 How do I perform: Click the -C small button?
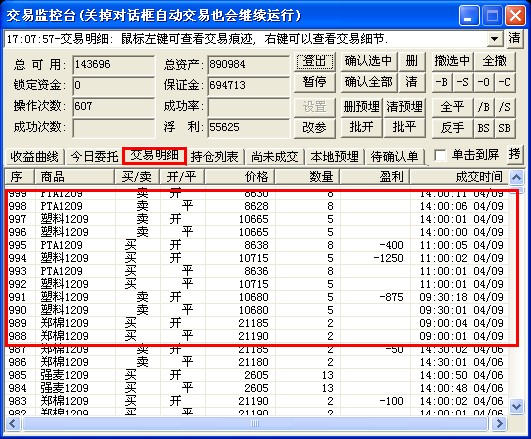(505, 82)
